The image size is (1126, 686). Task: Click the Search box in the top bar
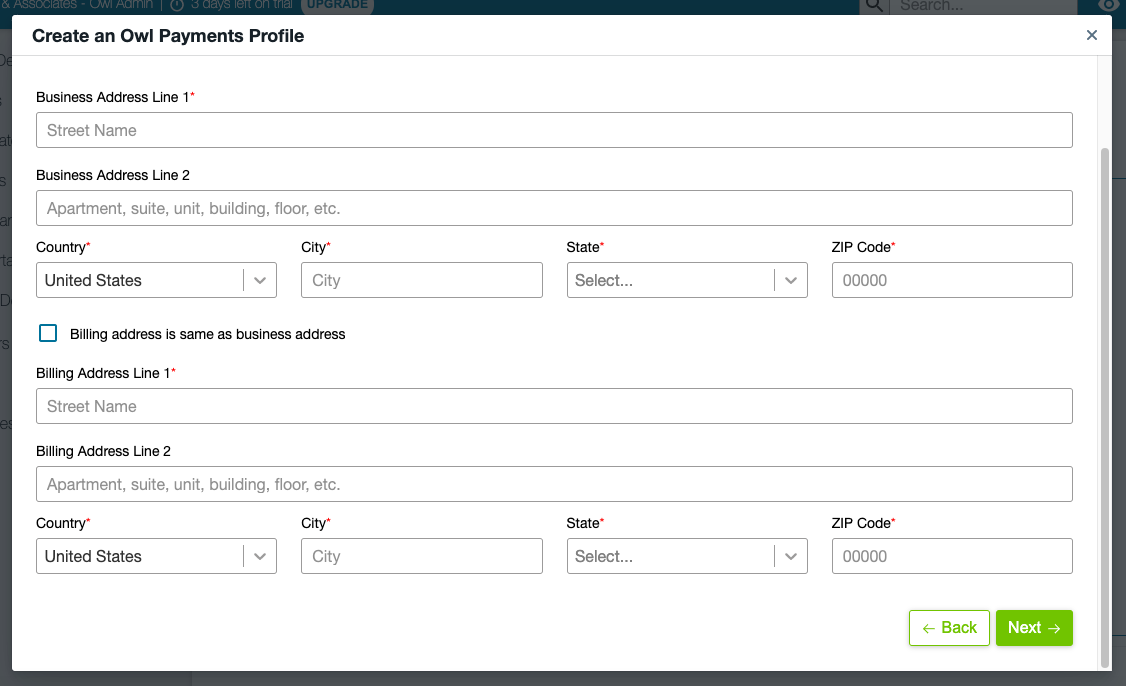point(983,6)
